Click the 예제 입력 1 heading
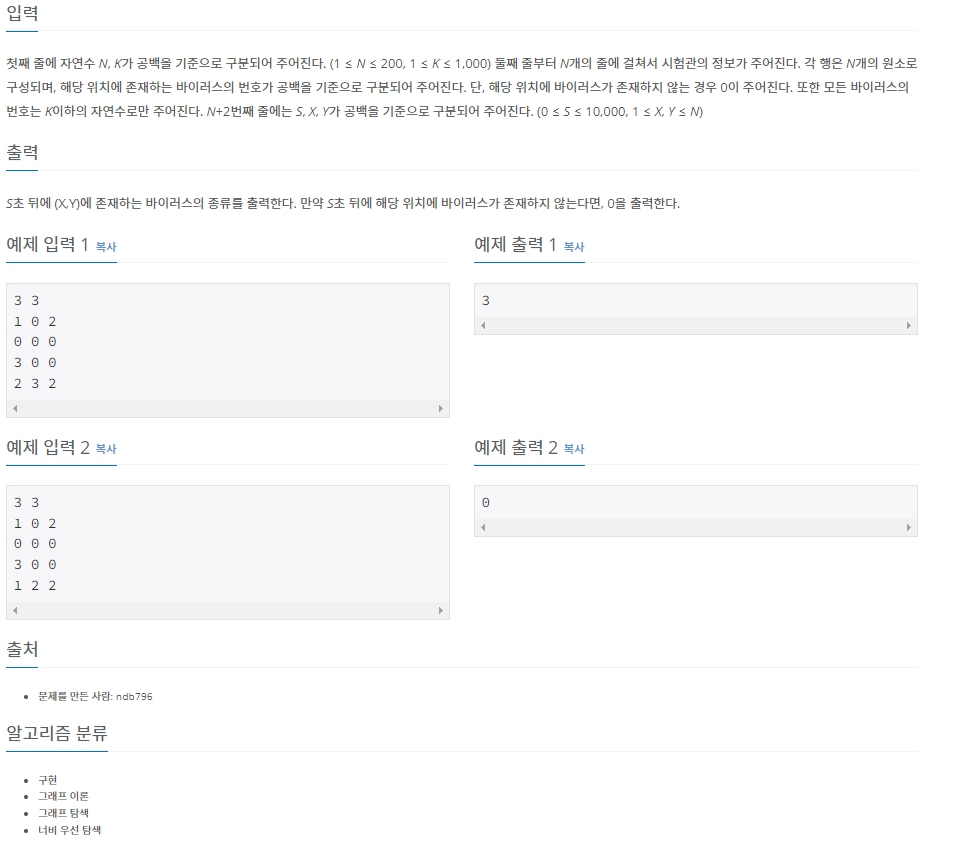Viewport: 953px width, 858px height. point(47,244)
